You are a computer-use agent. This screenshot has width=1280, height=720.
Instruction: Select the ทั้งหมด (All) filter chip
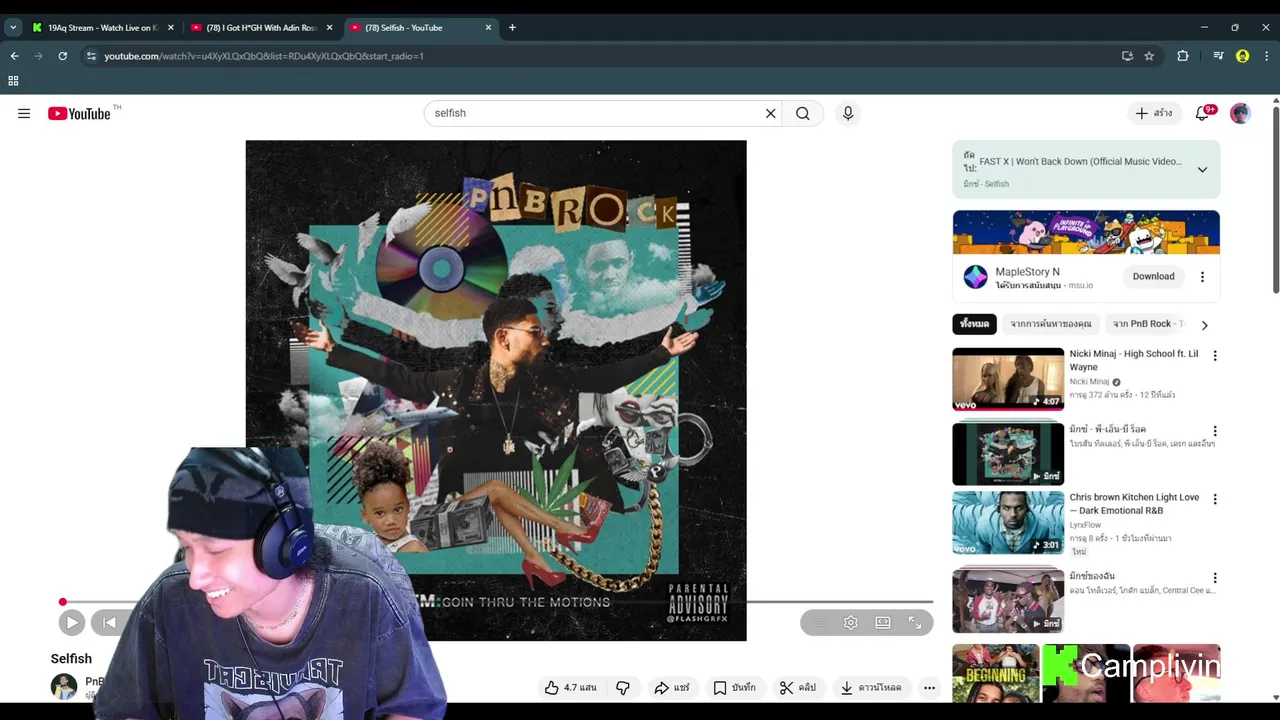pos(975,324)
